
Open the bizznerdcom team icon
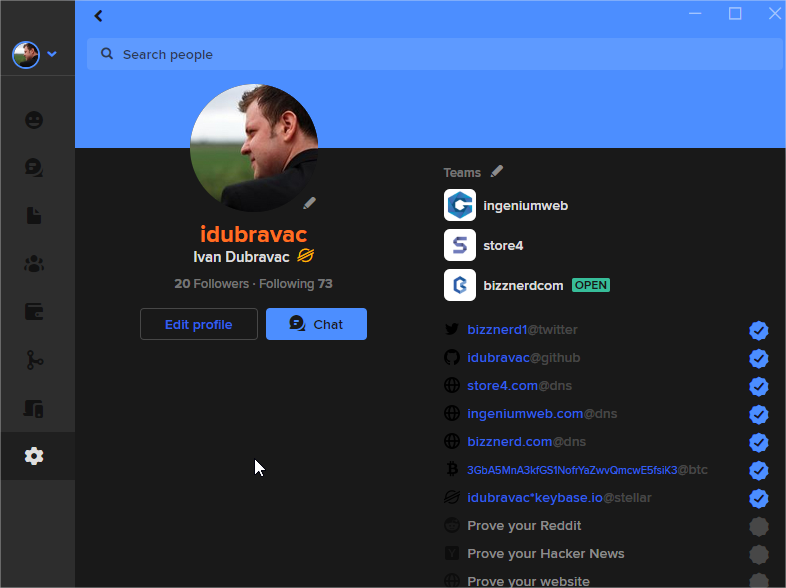(460, 285)
